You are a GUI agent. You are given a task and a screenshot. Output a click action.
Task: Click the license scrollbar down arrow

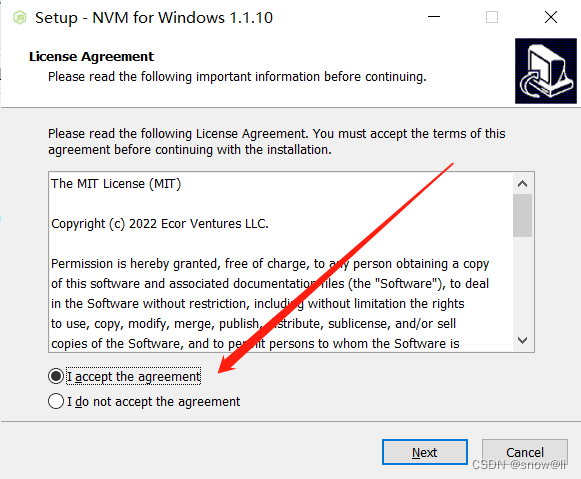[x=522, y=340]
